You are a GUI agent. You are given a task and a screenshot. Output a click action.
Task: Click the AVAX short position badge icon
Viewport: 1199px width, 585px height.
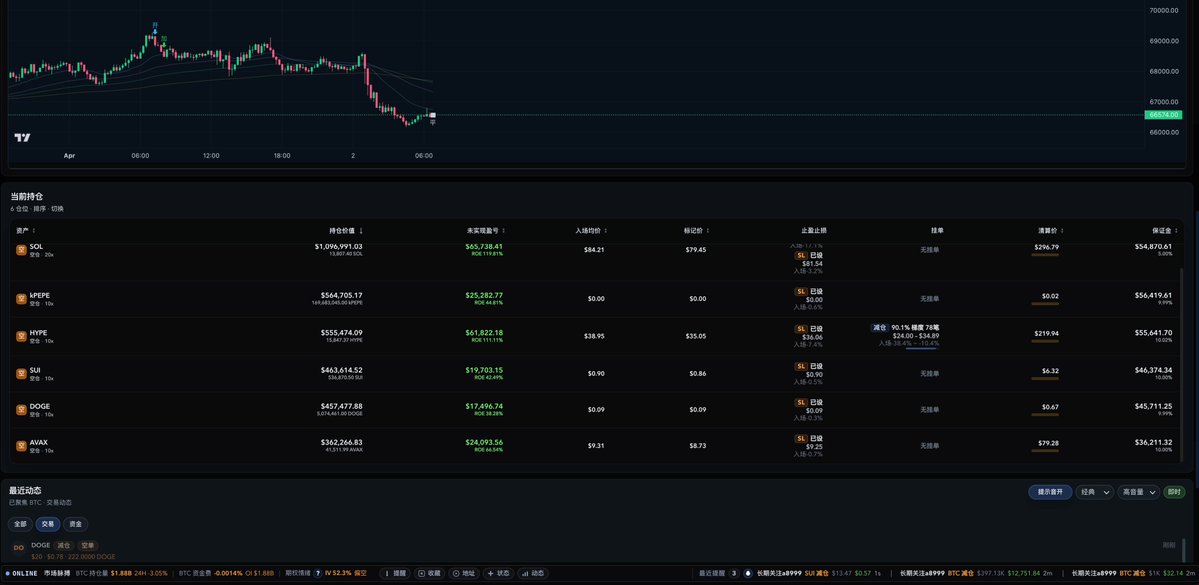(21, 446)
